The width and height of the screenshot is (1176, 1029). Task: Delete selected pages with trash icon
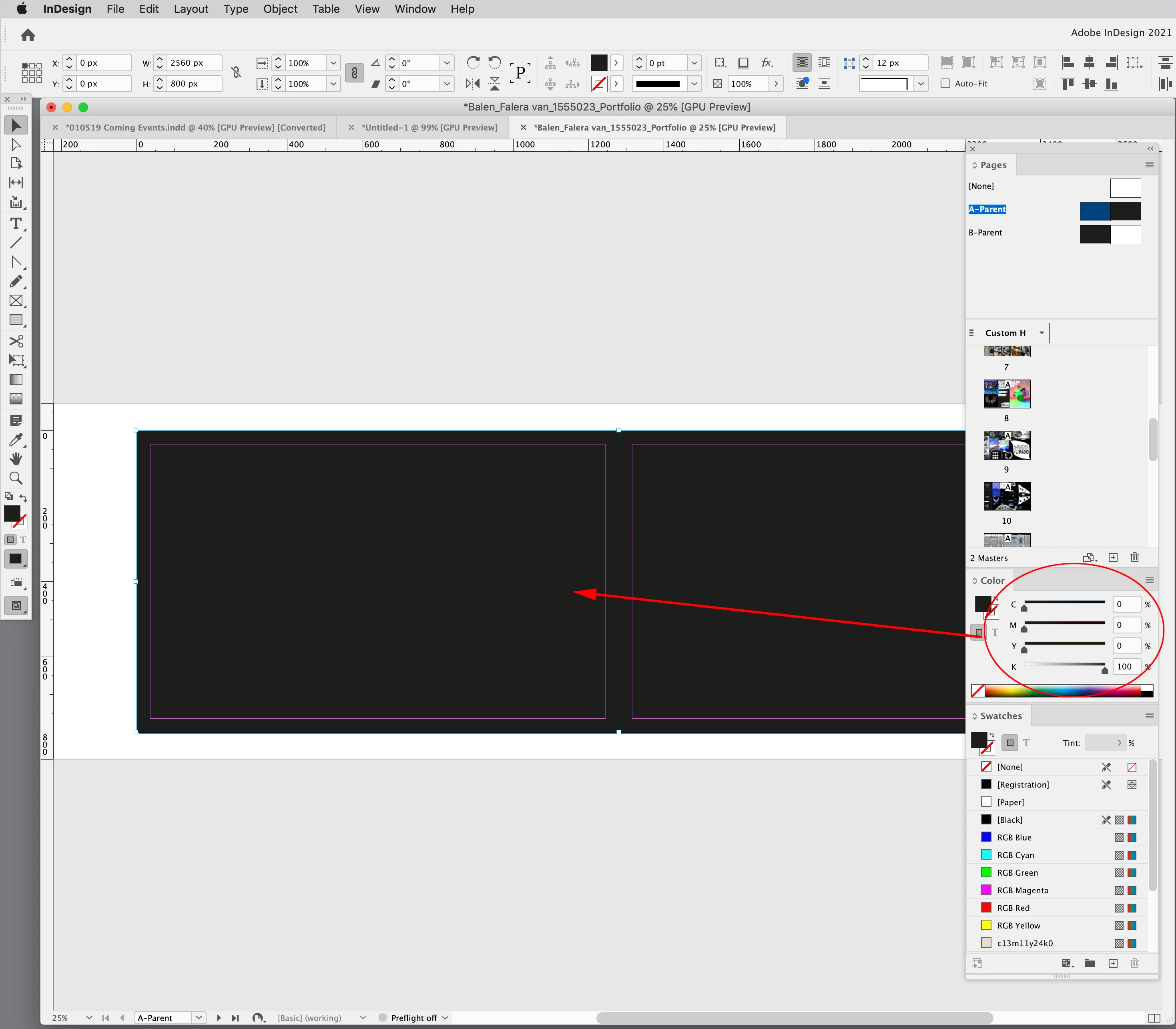(x=1134, y=558)
